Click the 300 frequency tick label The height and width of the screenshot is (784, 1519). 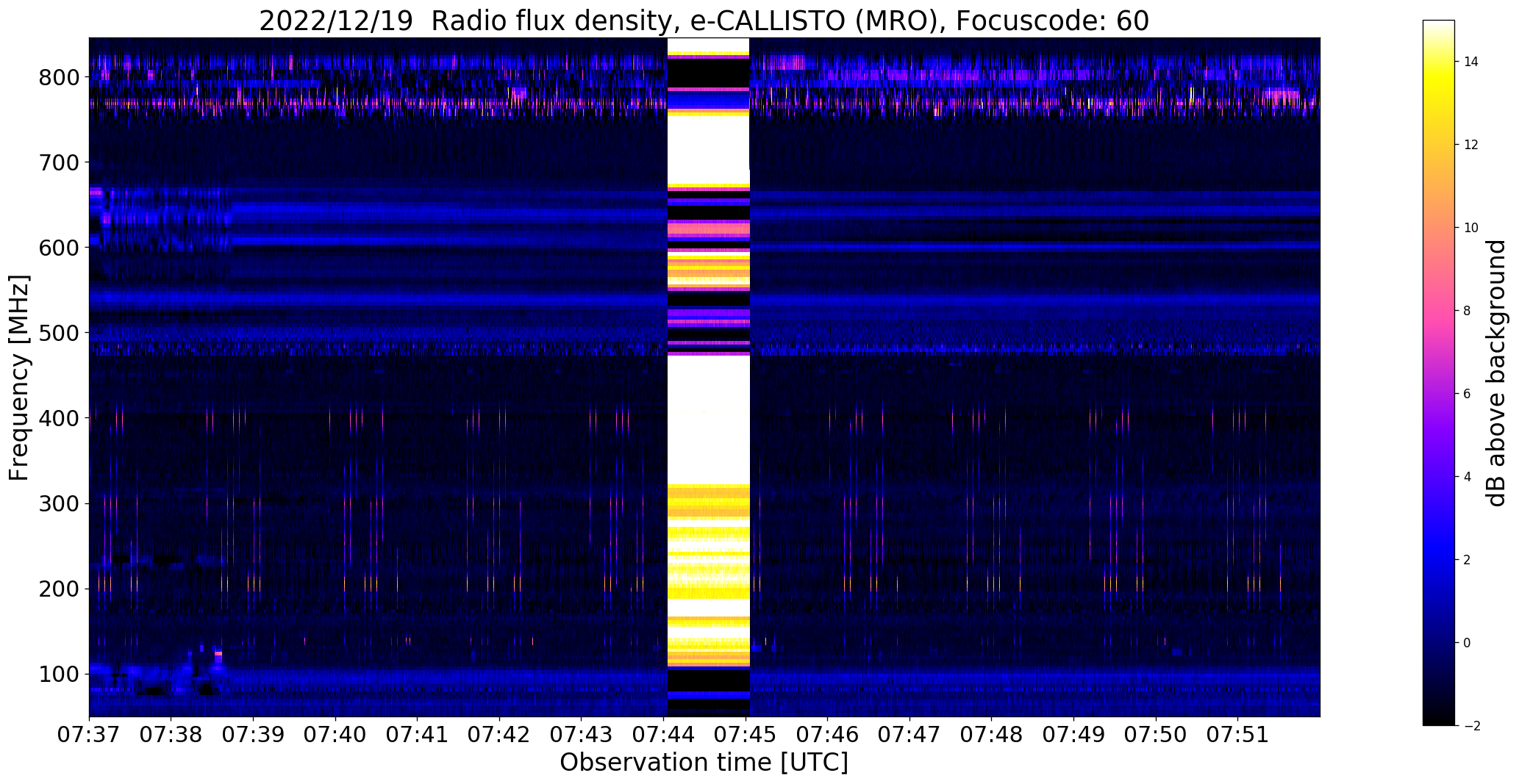pyautogui.click(x=60, y=503)
